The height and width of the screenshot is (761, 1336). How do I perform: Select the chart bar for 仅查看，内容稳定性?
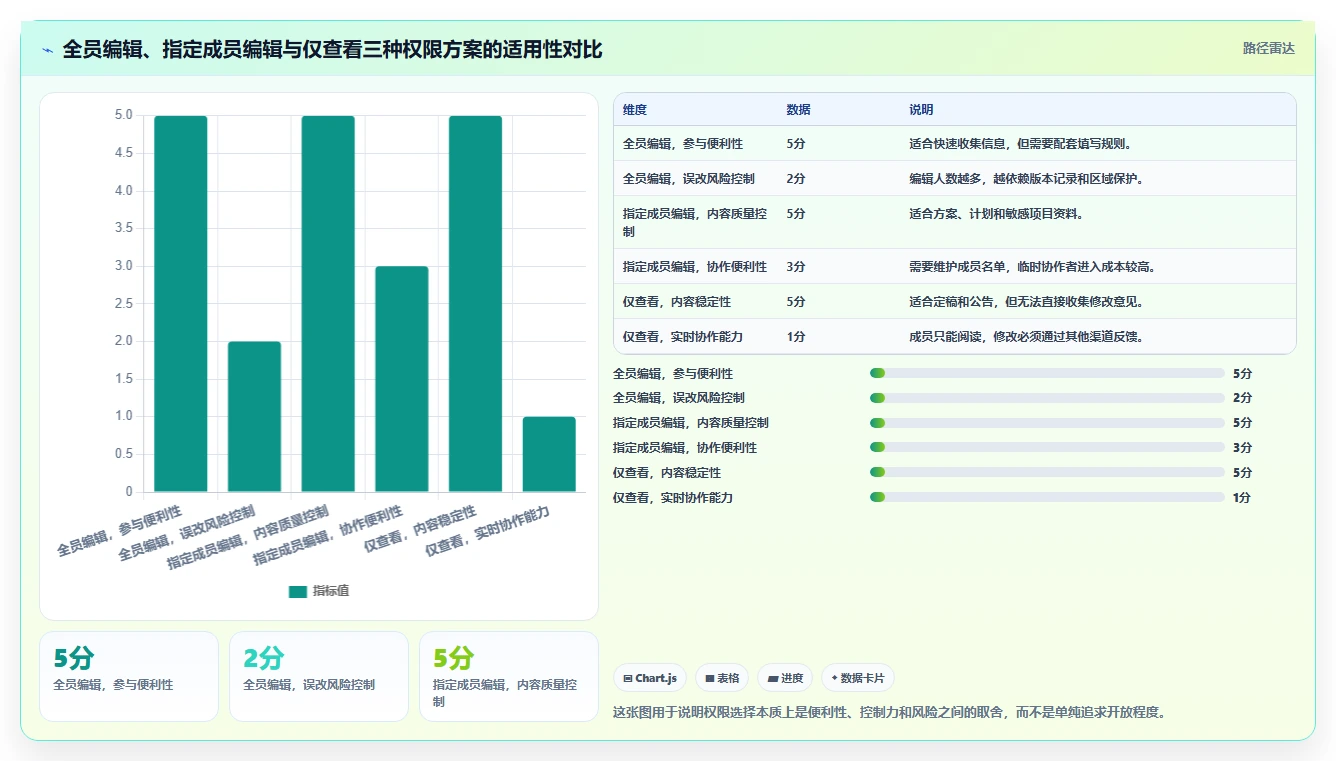coord(475,304)
